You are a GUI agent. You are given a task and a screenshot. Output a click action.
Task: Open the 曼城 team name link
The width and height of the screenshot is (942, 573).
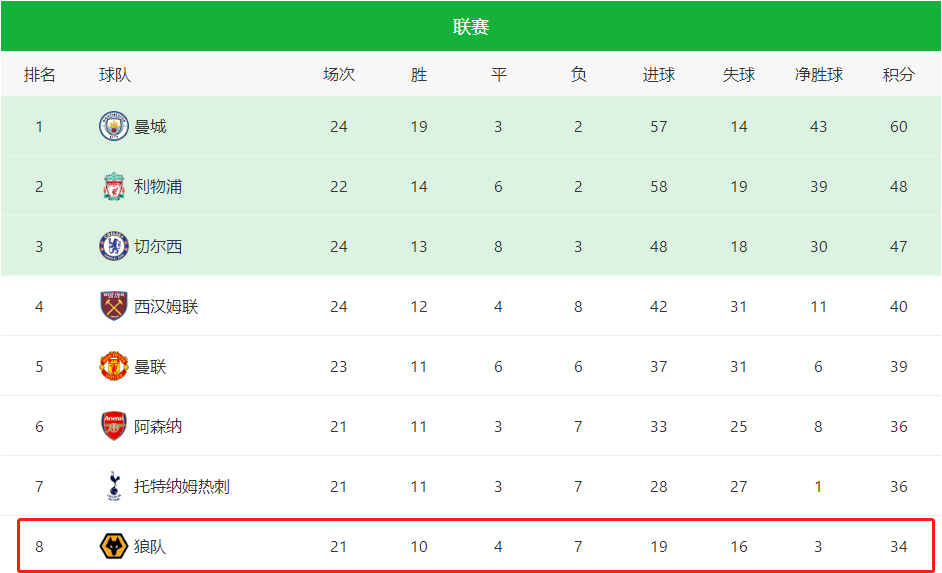tap(150, 127)
